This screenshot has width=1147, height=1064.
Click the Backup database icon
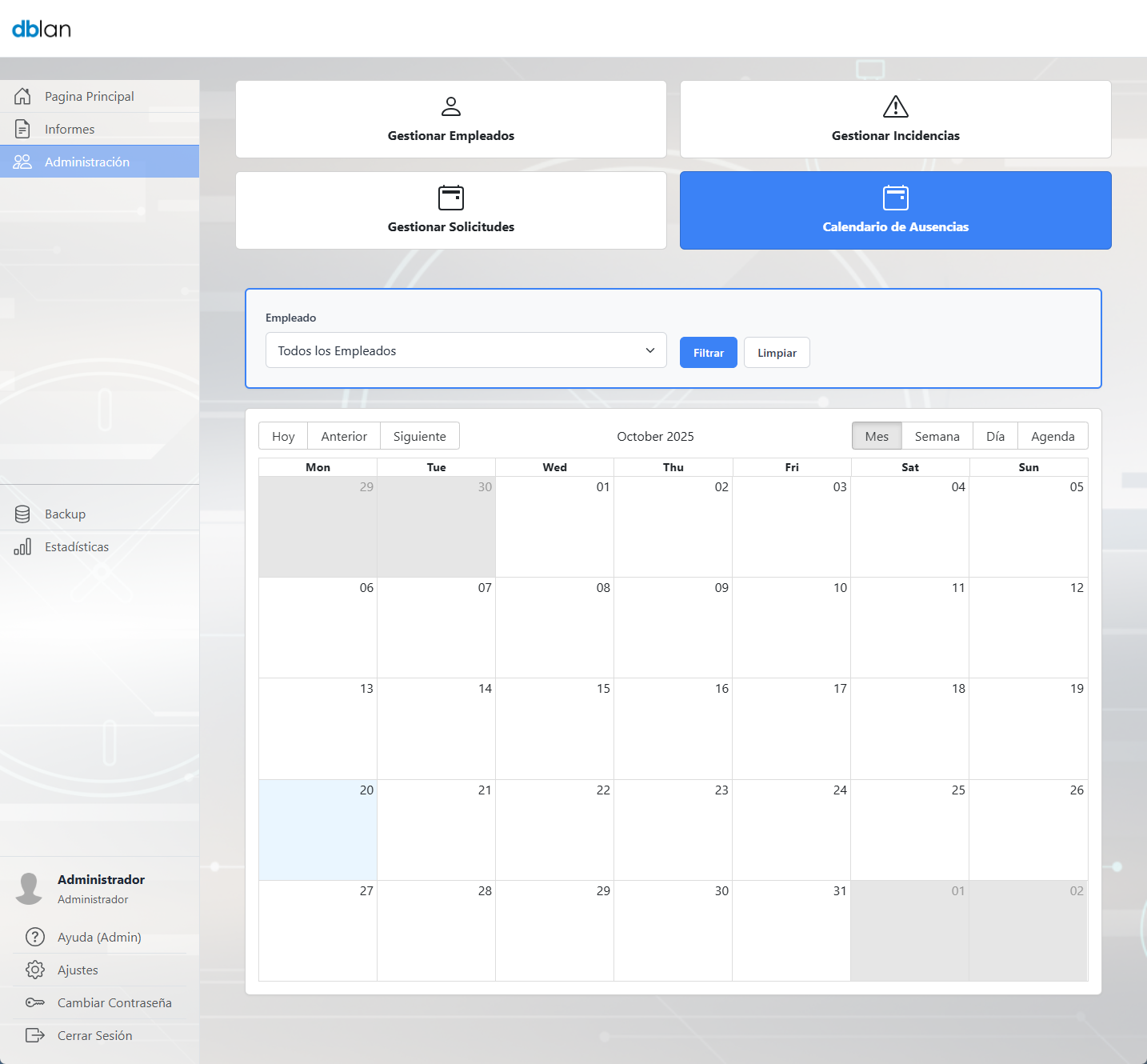(x=22, y=514)
